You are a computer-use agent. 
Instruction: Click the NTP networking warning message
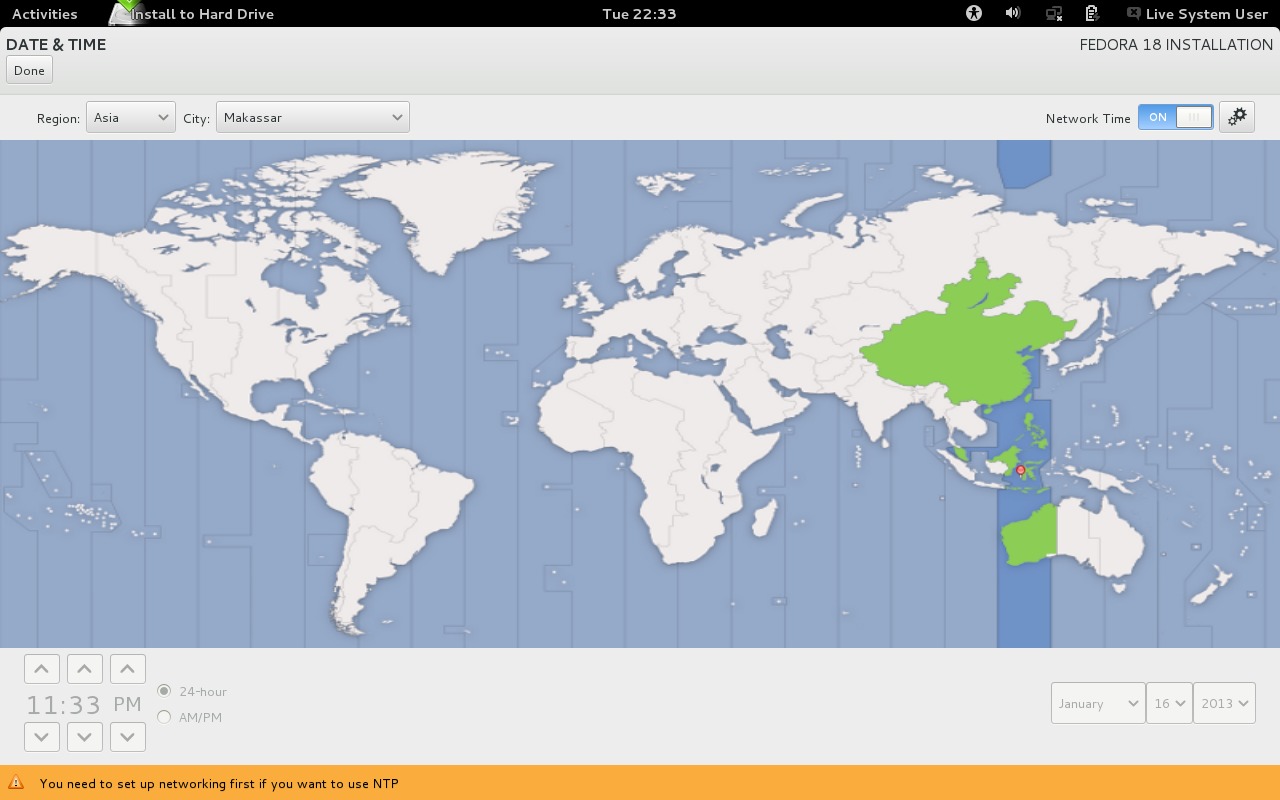point(219,783)
